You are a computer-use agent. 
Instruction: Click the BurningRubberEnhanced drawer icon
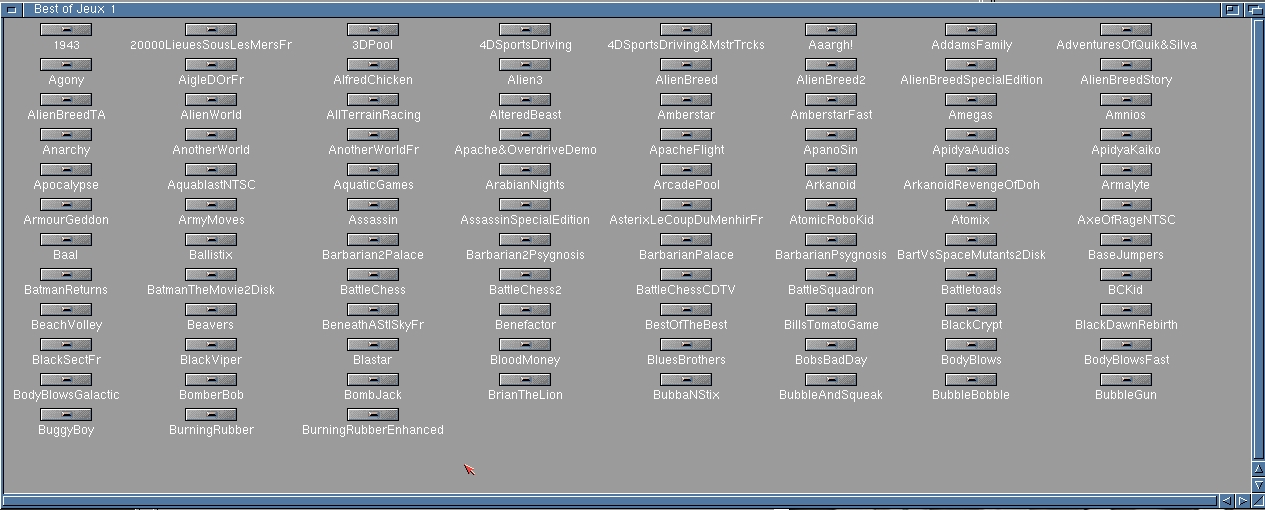(373, 415)
